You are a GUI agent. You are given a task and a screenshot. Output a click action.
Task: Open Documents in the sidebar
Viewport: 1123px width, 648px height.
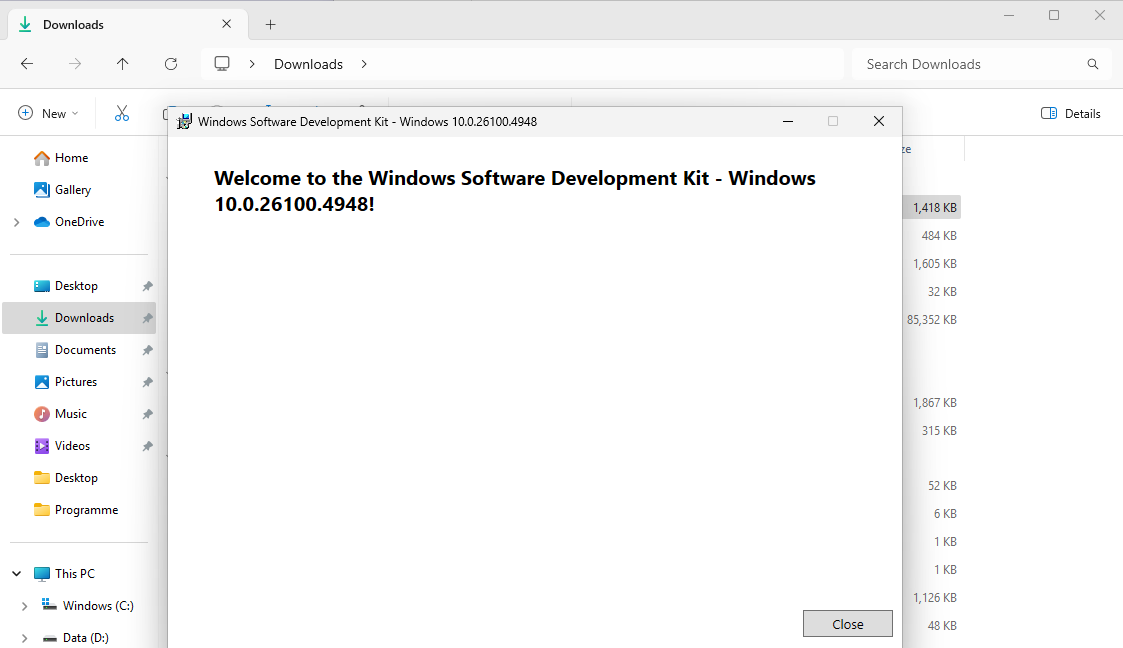point(85,350)
